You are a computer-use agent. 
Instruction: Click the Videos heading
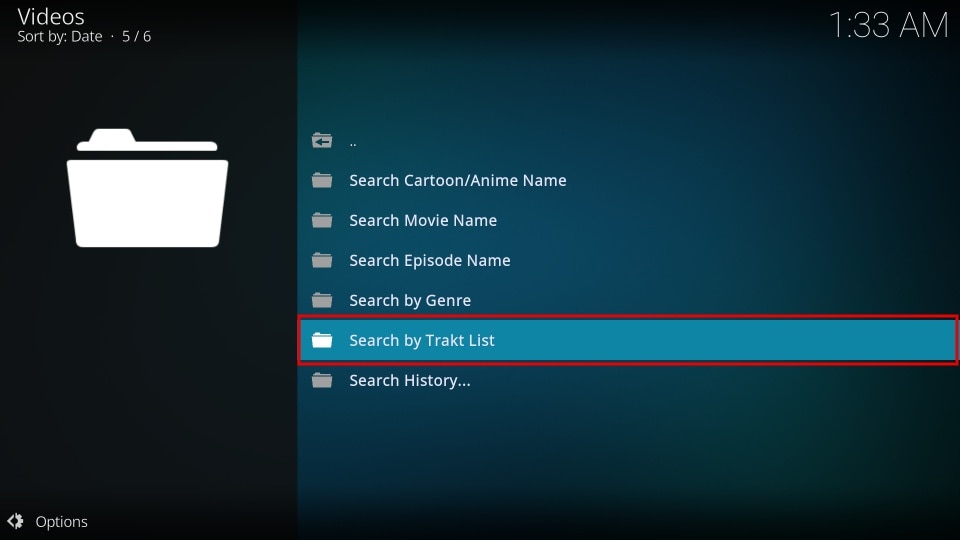click(51, 17)
